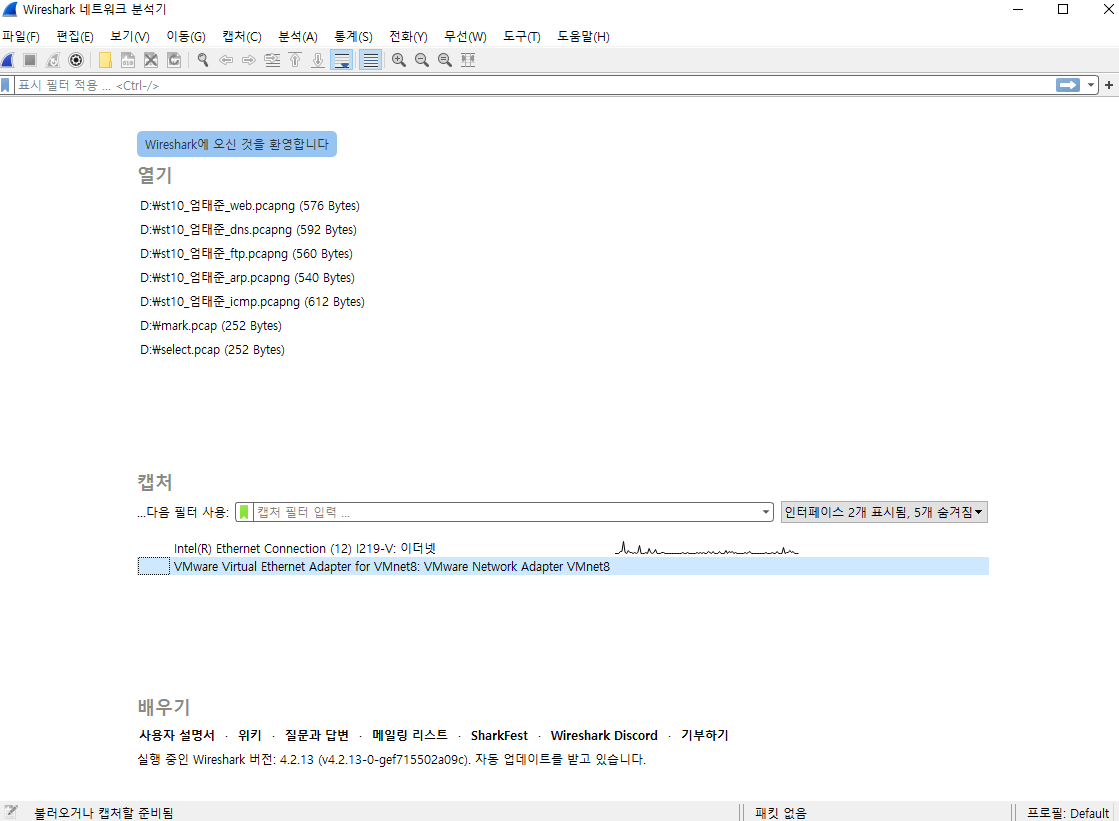Toggle auto-scroll during live capture
Image resolution: width=1119 pixels, height=821 pixels.
(x=342, y=60)
